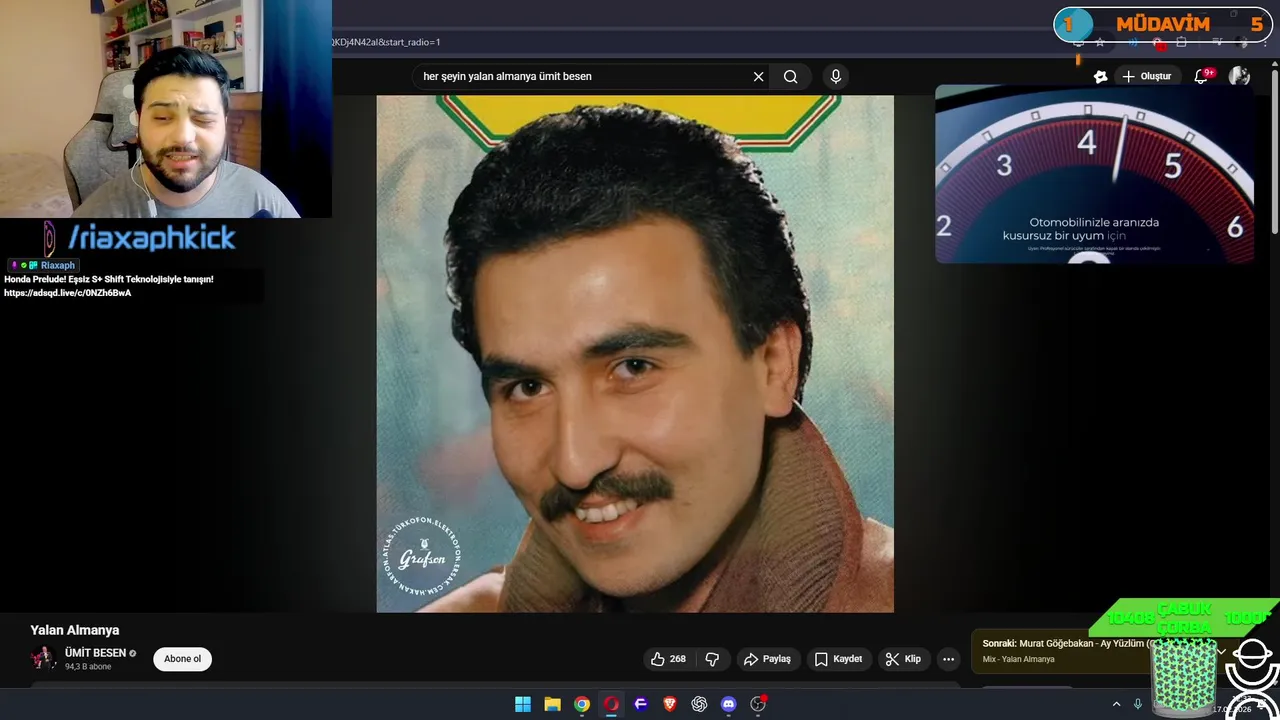Switch to Opera browser in taskbar
The height and width of the screenshot is (720, 1280).
pyautogui.click(x=611, y=704)
